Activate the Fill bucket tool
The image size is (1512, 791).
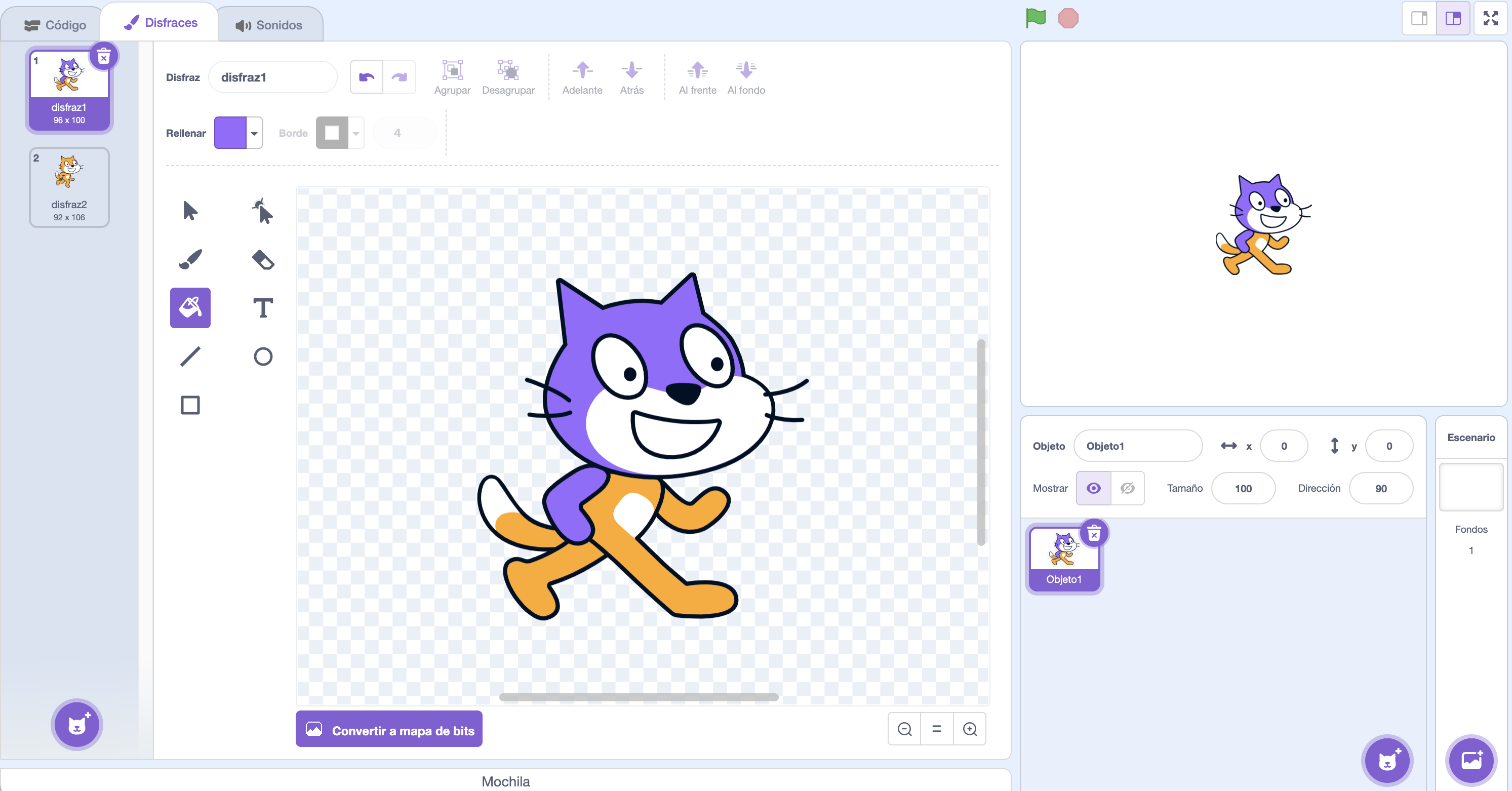point(190,307)
